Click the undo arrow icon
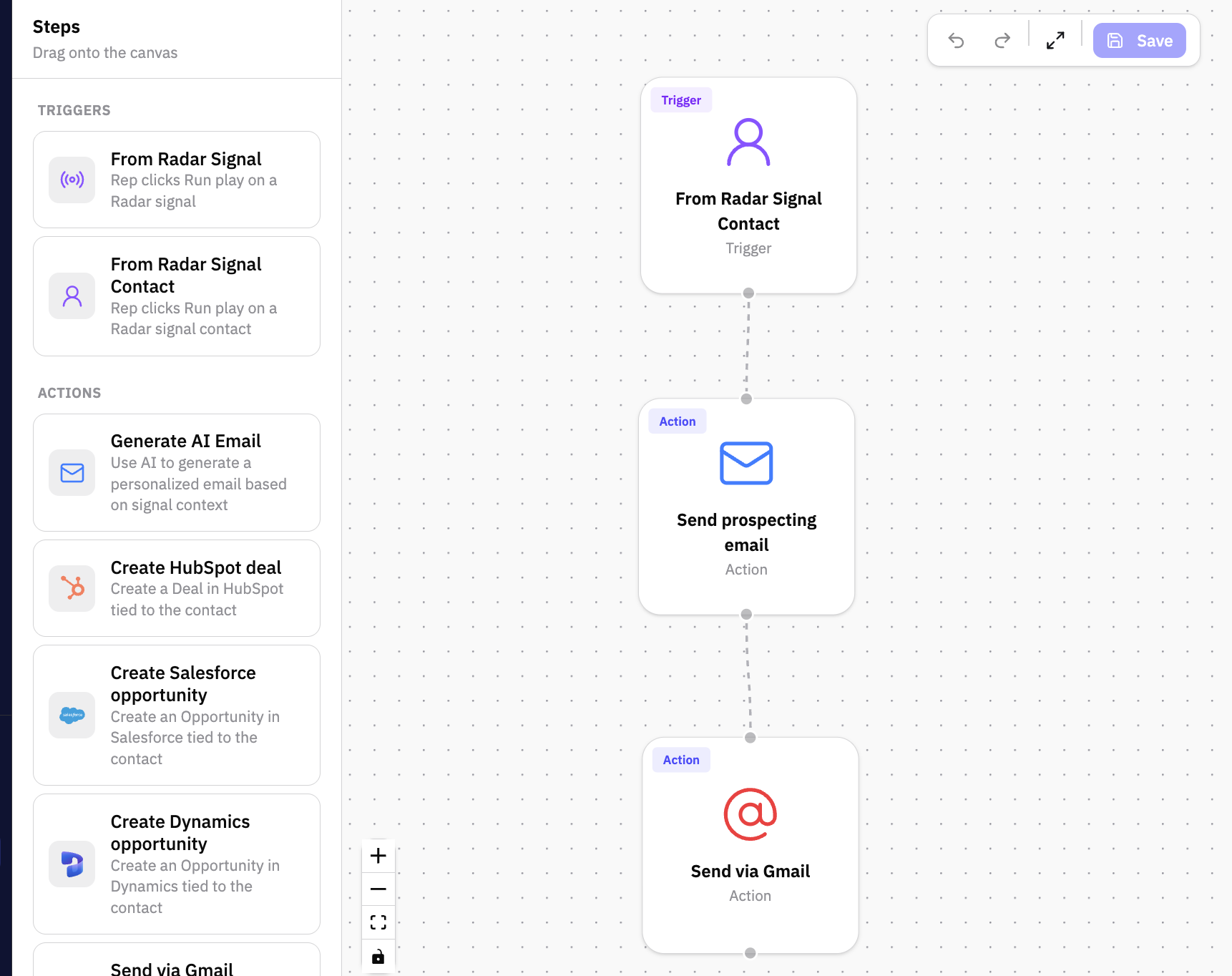The width and height of the screenshot is (1232, 976). tap(956, 41)
